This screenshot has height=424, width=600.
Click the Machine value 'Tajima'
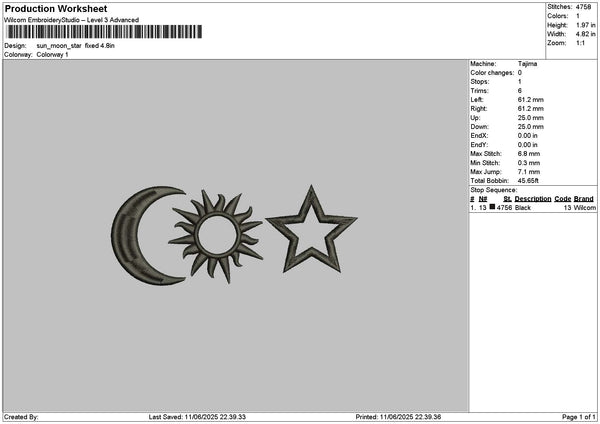[527, 64]
